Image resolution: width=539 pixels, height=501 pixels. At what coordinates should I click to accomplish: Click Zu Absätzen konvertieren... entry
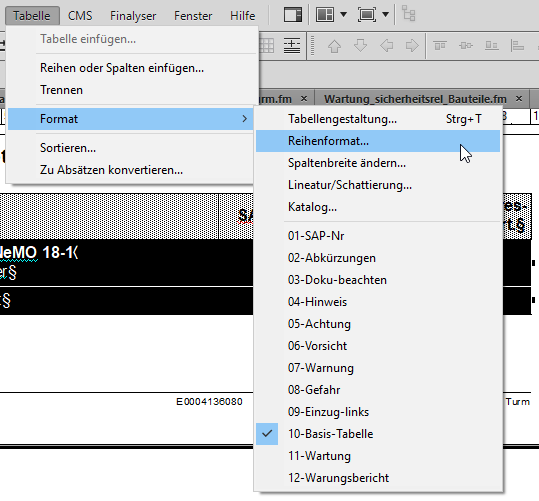111,170
